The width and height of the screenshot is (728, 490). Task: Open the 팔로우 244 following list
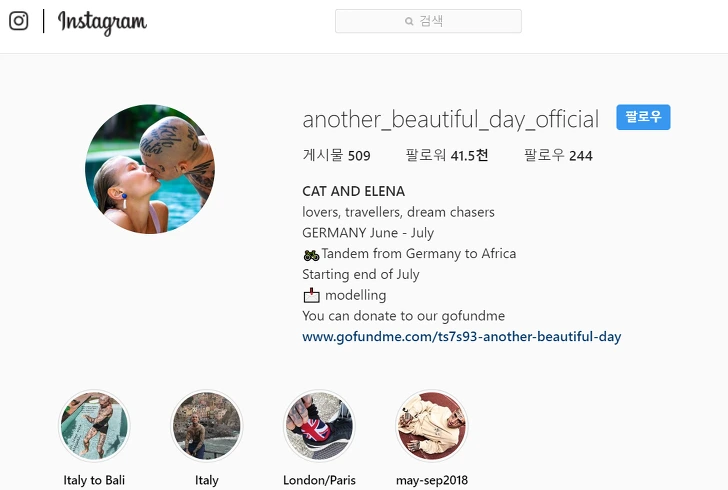click(x=558, y=155)
